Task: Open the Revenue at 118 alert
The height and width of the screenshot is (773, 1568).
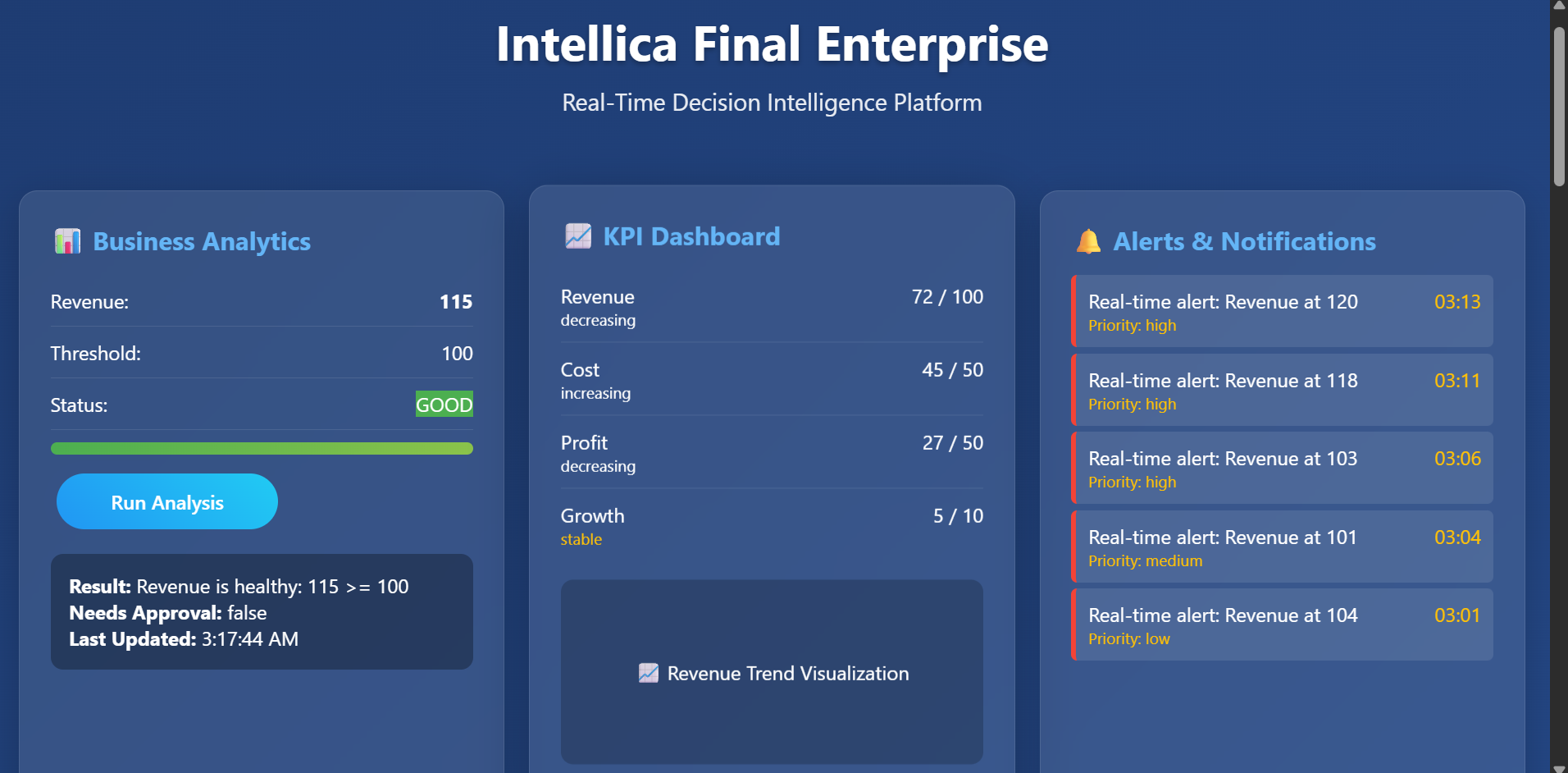Action: (1282, 390)
